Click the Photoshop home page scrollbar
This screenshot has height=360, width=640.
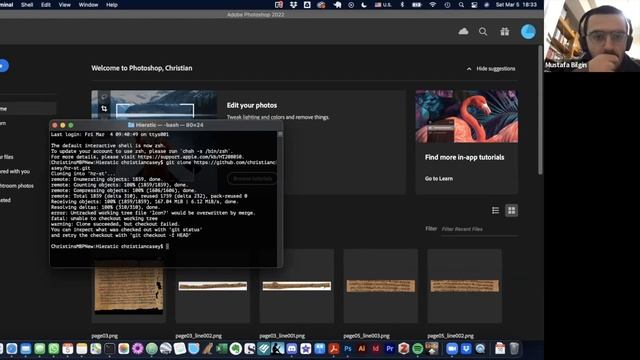click(540, 110)
